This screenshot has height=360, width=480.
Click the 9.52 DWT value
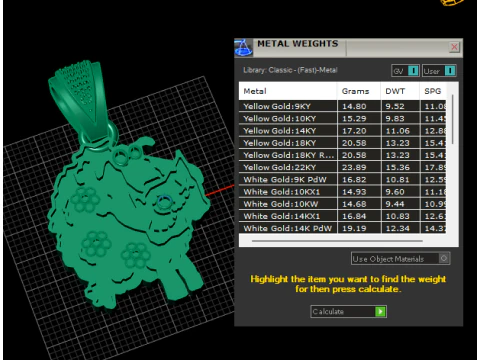[x=395, y=106]
